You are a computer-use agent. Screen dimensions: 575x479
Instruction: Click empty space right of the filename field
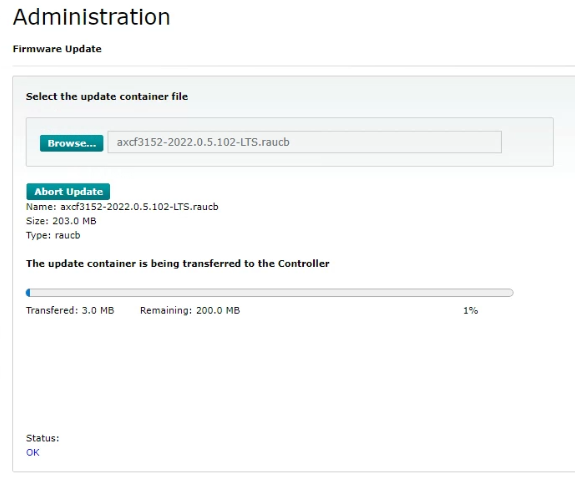(527, 142)
